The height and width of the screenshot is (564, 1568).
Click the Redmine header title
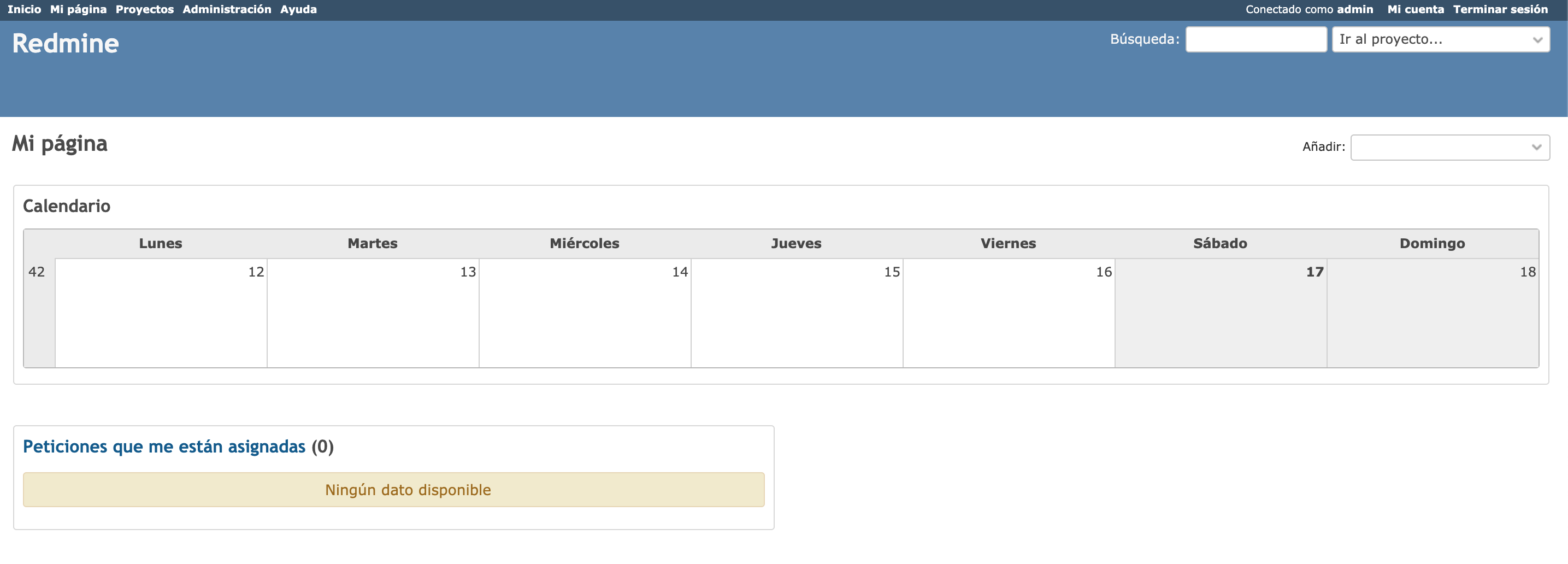point(65,44)
